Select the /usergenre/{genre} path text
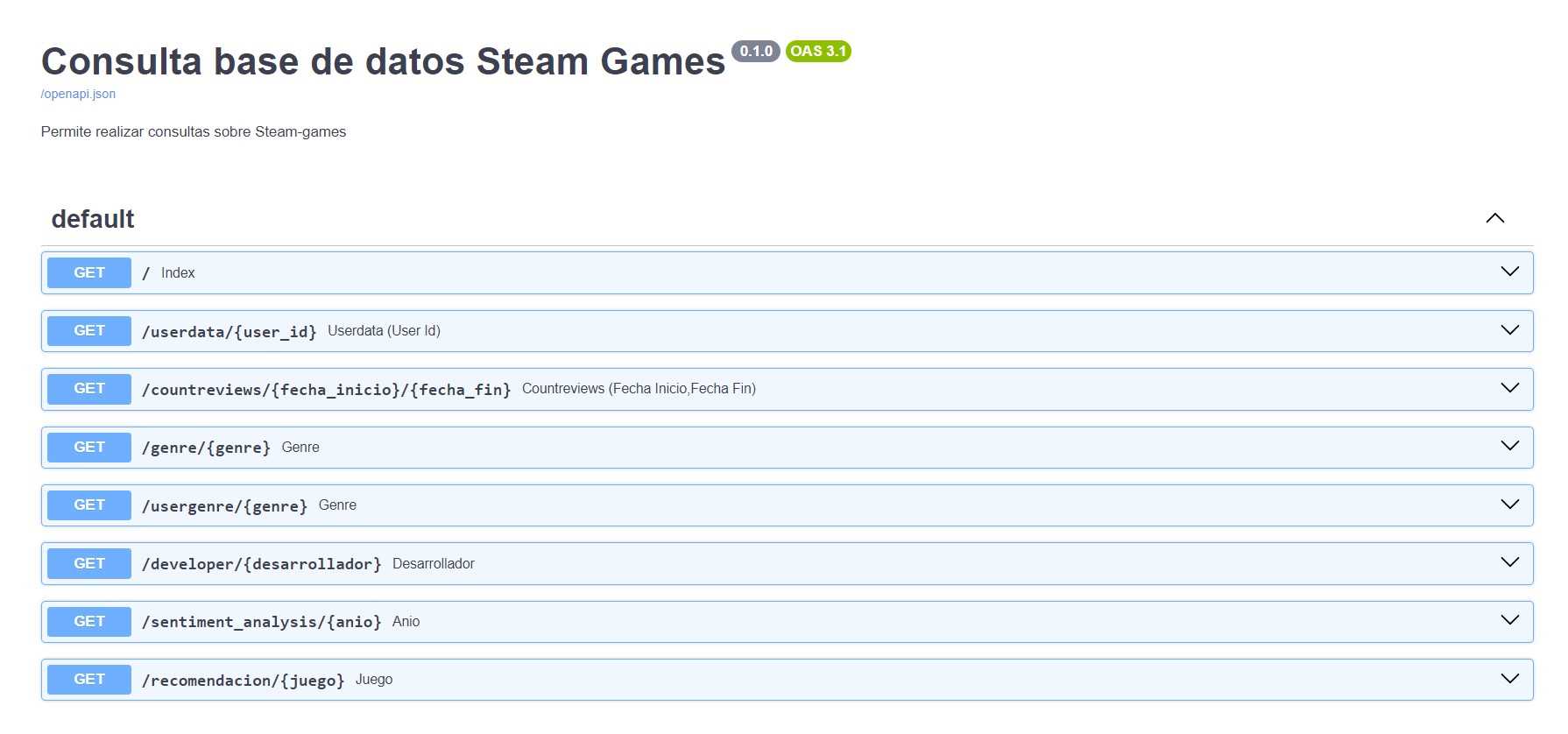Screen dimensions: 1568x734 point(225,505)
